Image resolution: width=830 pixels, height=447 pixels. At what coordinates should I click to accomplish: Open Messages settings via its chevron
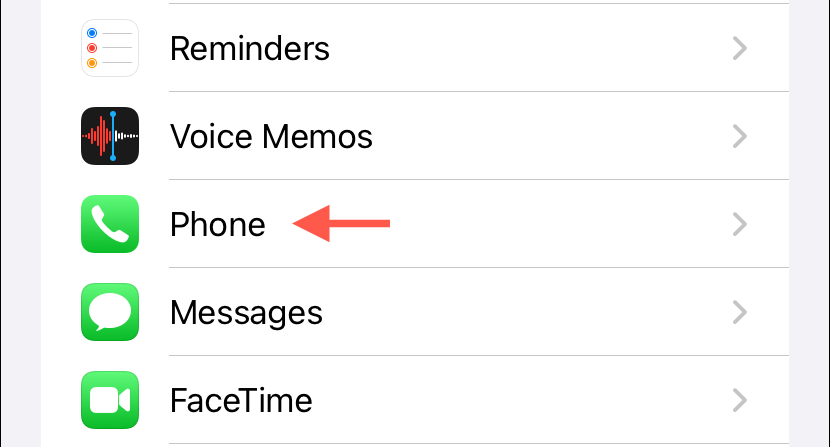tap(739, 312)
